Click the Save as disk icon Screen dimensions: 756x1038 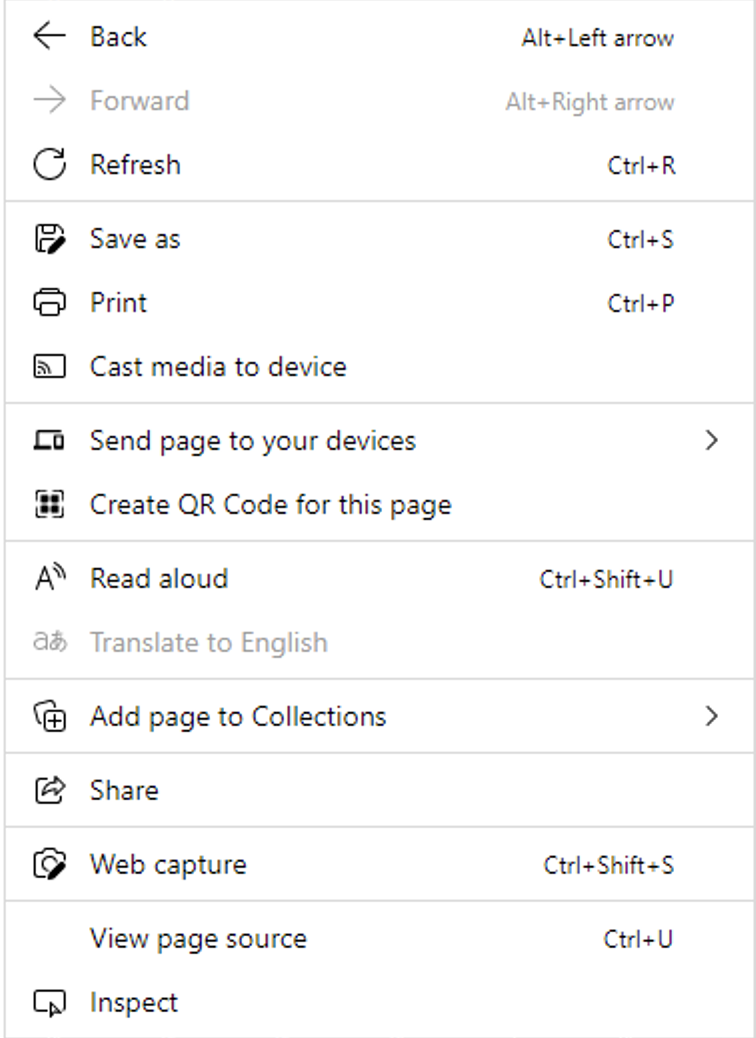point(49,239)
